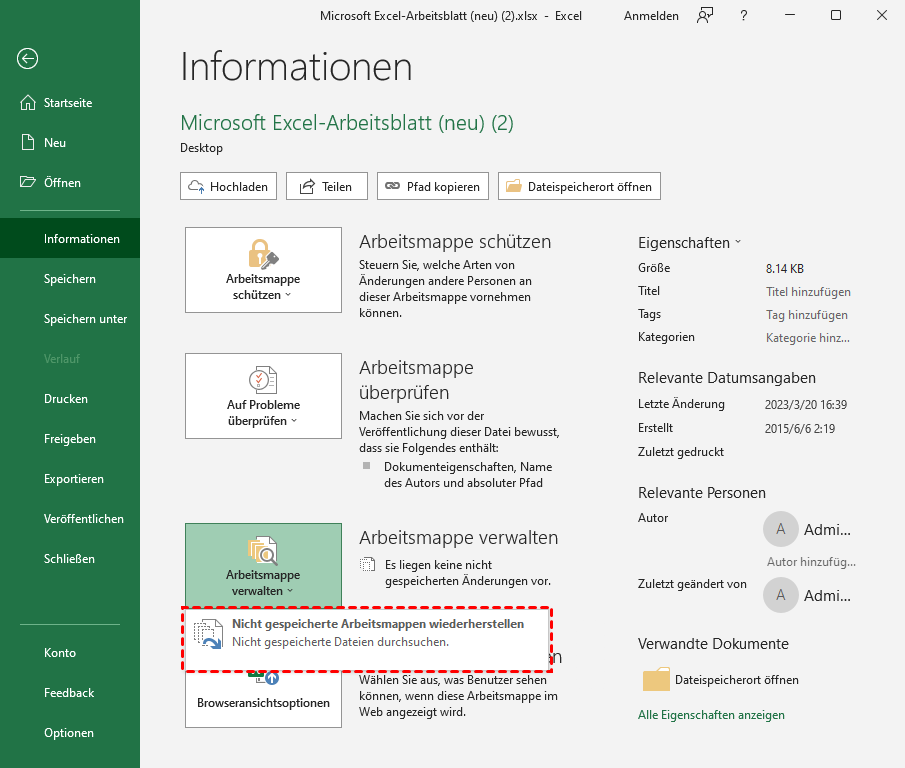Screen dimensions: 905x768
Task: Select Optionen in the sidebar
Action: point(68,732)
